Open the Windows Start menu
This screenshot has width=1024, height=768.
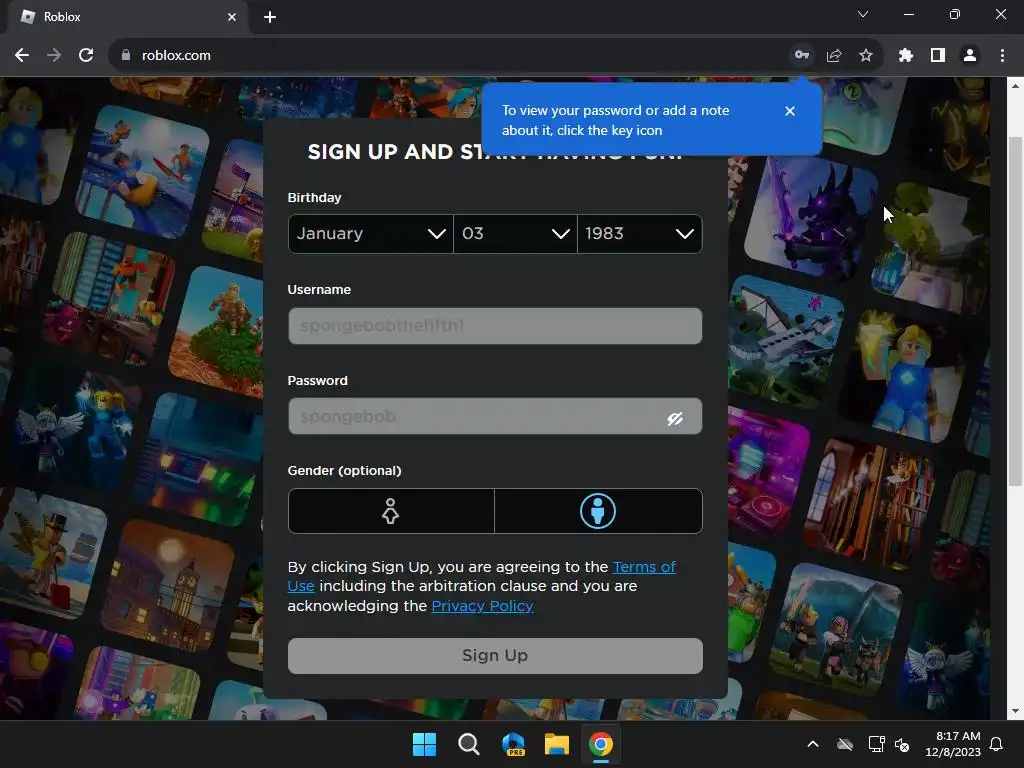424,744
